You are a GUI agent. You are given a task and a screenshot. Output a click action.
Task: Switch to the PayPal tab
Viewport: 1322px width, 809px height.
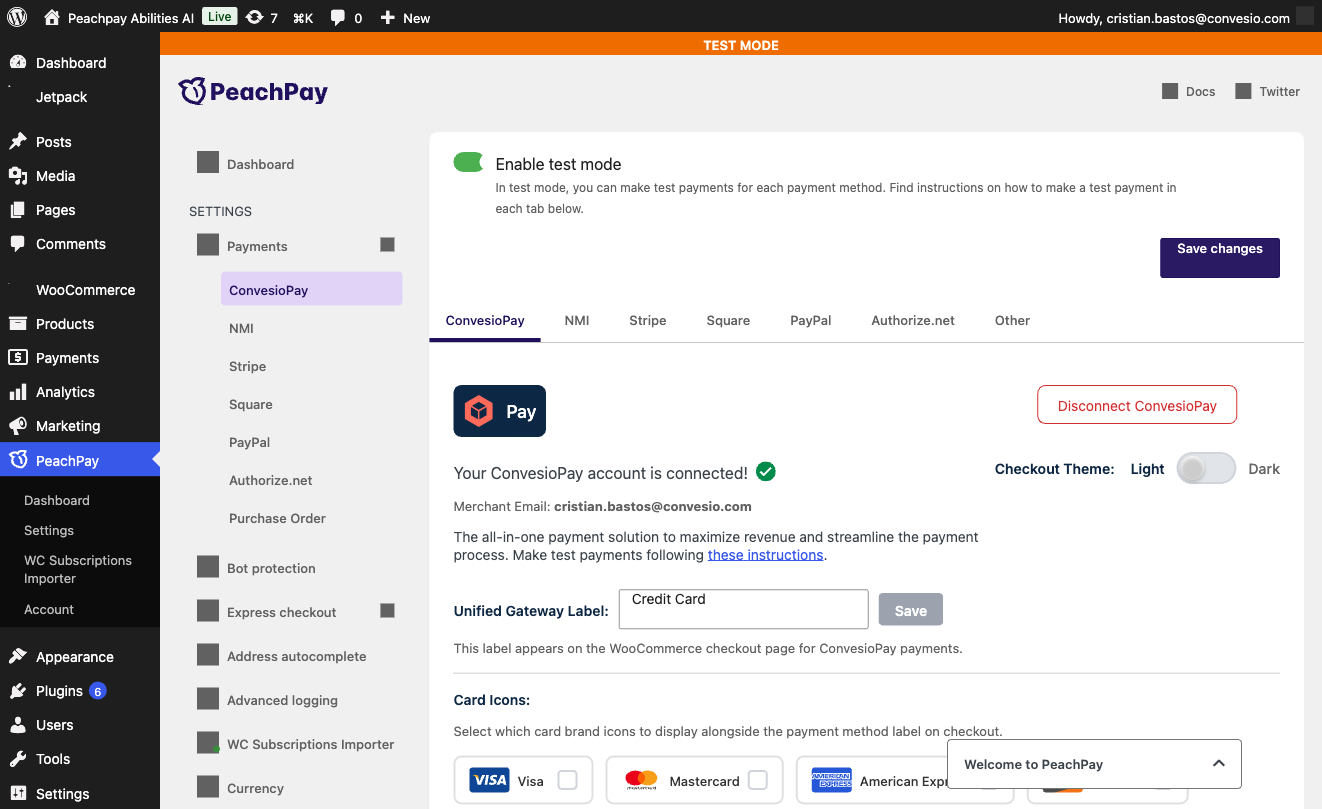(x=811, y=320)
